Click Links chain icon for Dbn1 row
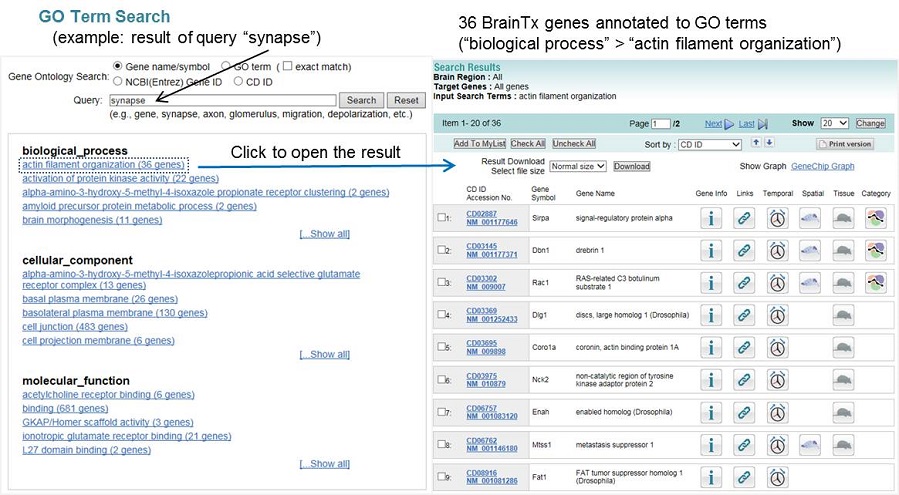899x495 pixels. pos(743,251)
